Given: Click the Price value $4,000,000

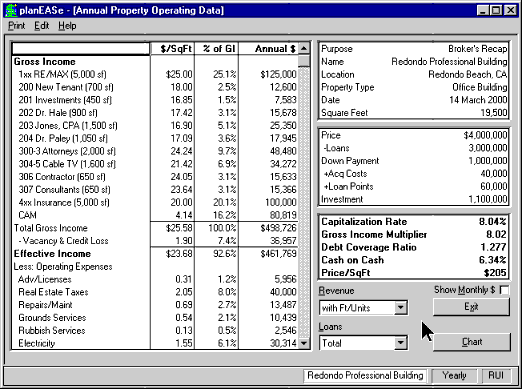Looking at the screenshot, I should 485,135.
